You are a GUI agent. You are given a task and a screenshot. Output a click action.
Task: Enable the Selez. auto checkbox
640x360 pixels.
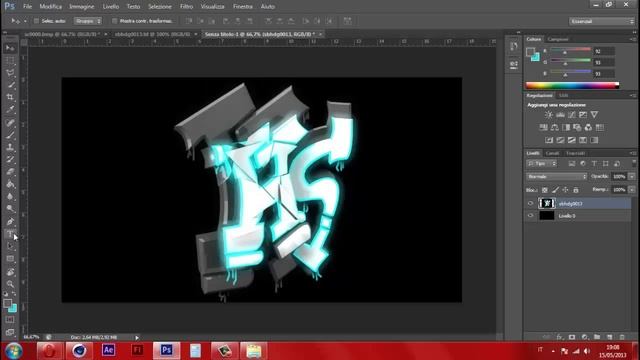point(36,21)
